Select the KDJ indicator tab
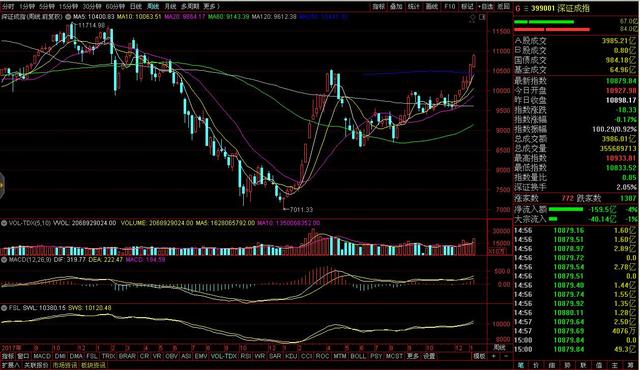 tap(291, 356)
